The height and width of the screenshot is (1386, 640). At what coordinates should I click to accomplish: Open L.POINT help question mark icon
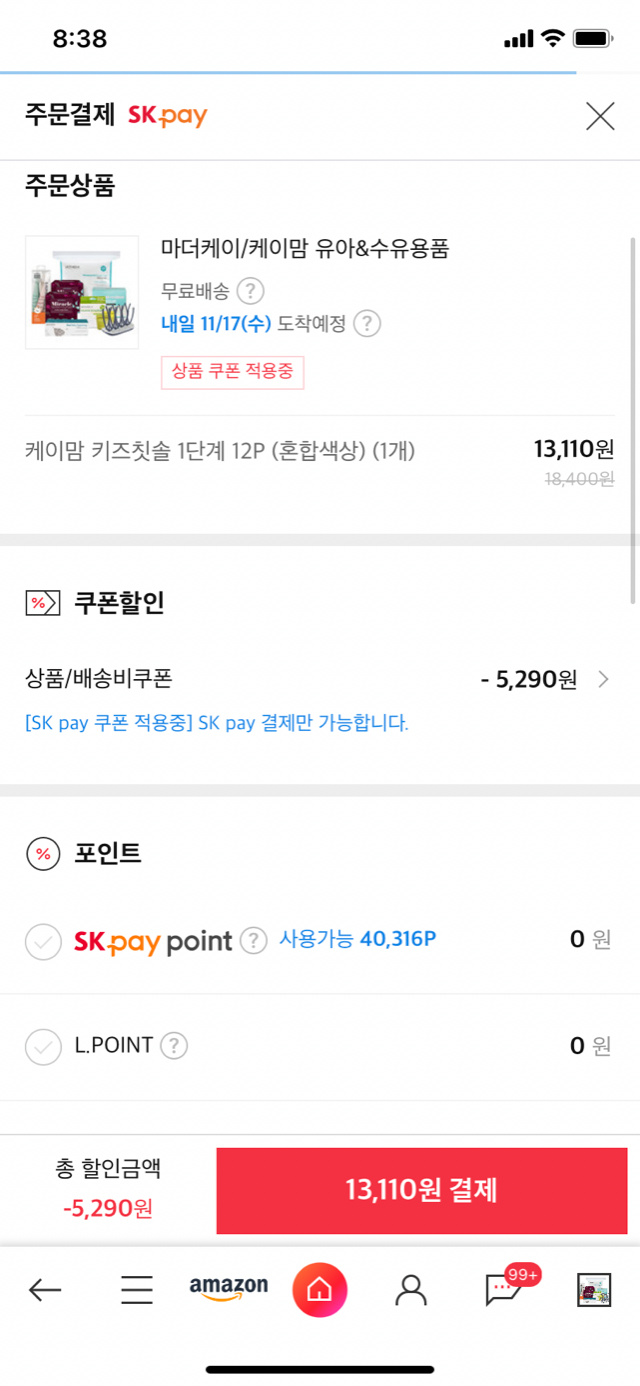click(175, 1046)
